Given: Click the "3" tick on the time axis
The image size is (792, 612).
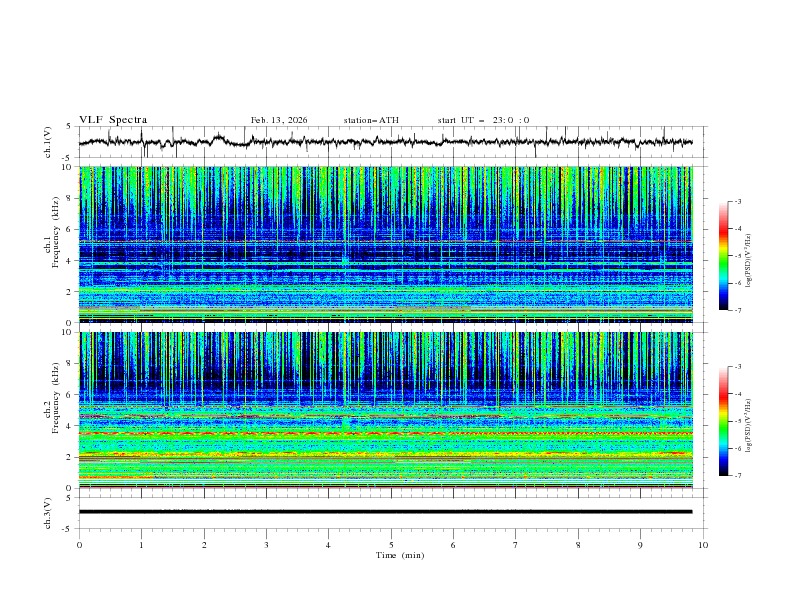Looking at the screenshot, I should coord(266,545).
